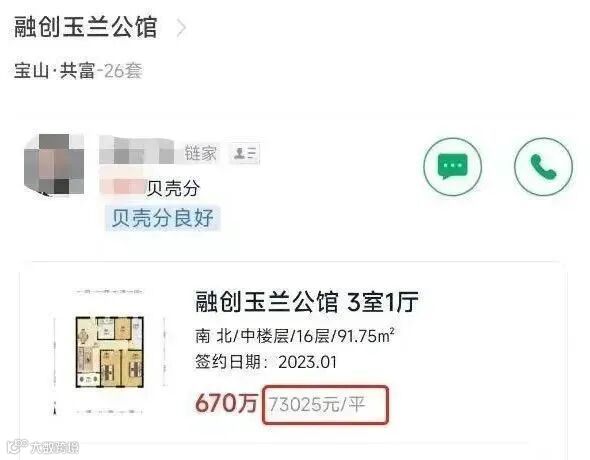The width and height of the screenshot is (590, 460).
Task: Open the green chat message icon
Action: tap(453, 167)
